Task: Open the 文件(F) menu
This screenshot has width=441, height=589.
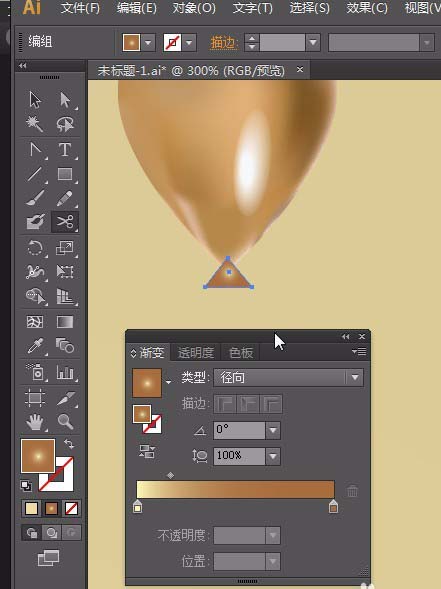Action: pyautogui.click(x=80, y=8)
